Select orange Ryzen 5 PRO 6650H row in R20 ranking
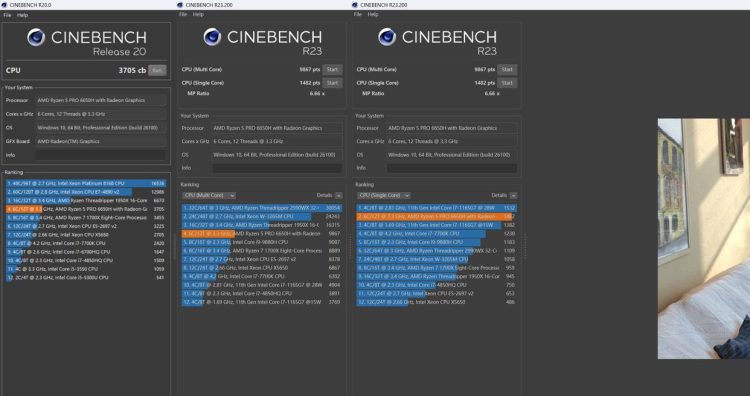 click(x=86, y=209)
